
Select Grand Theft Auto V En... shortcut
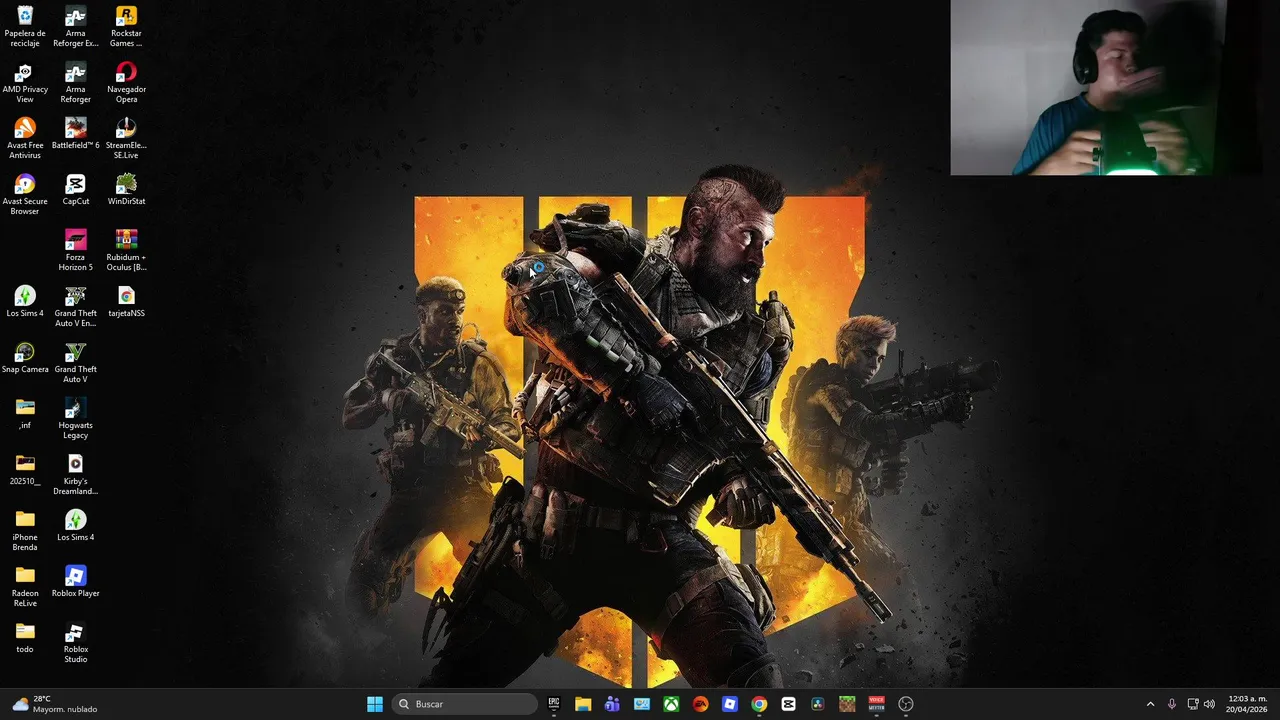75,306
